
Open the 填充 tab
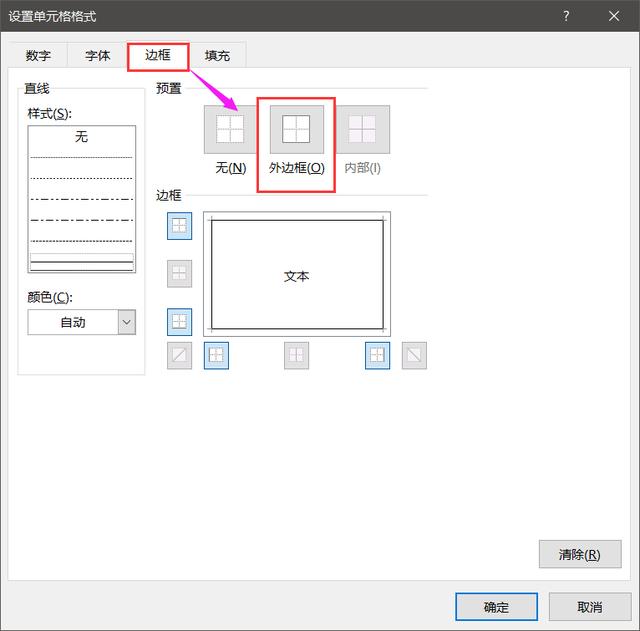[217, 55]
